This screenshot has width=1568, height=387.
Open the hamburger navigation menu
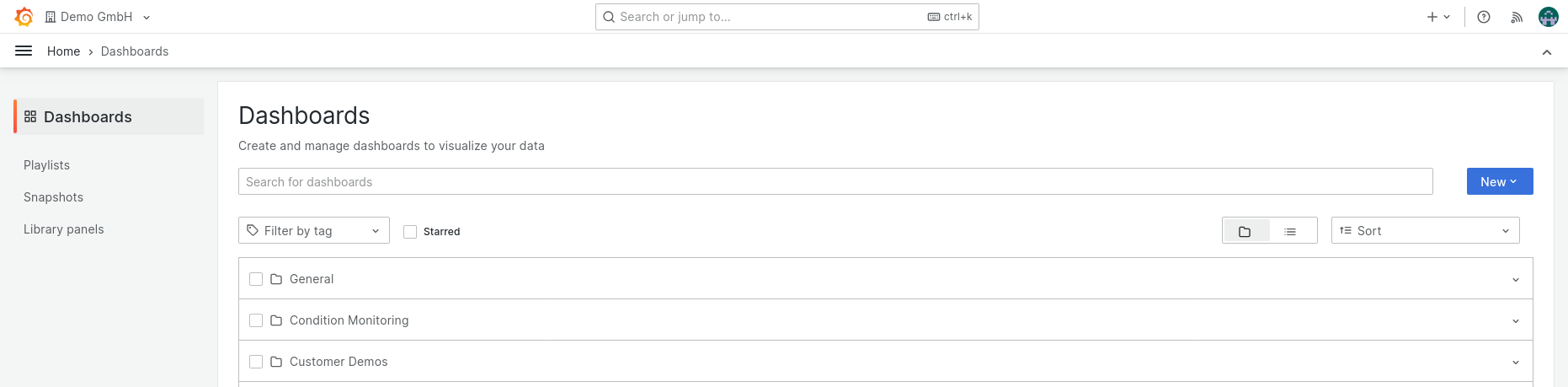[x=24, y=51]
